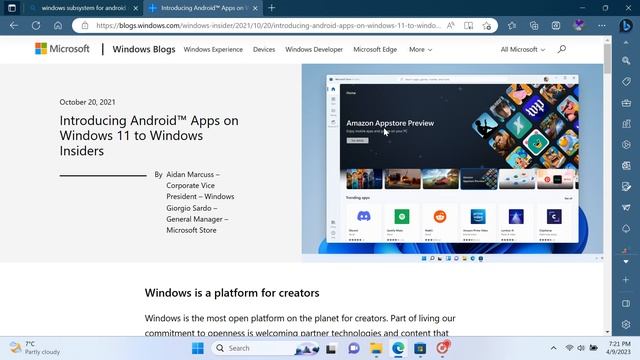
Task: View site information lock icon
Action: [x=85, y=25]
